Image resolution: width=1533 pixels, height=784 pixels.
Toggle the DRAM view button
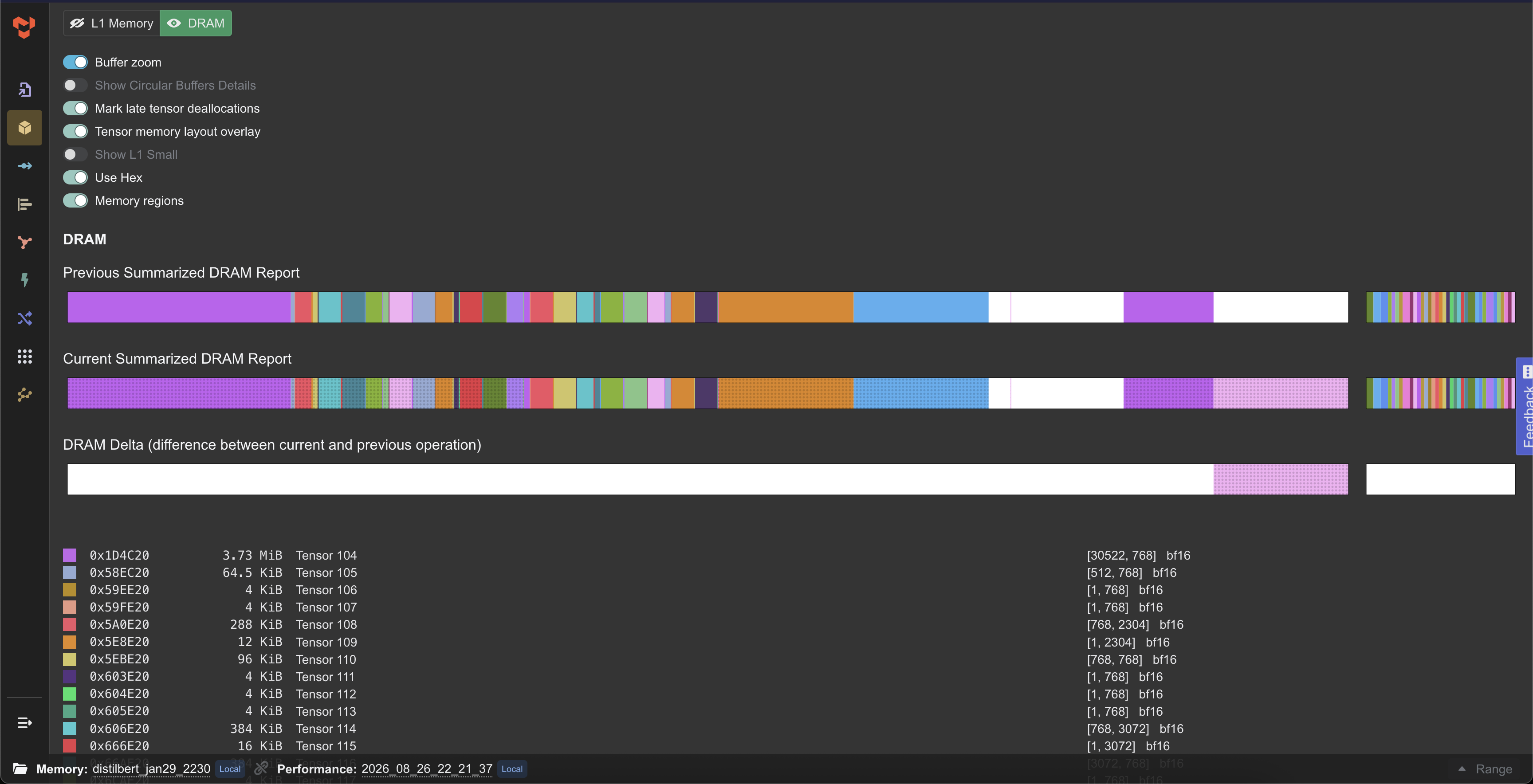click(x=196, y=23)
